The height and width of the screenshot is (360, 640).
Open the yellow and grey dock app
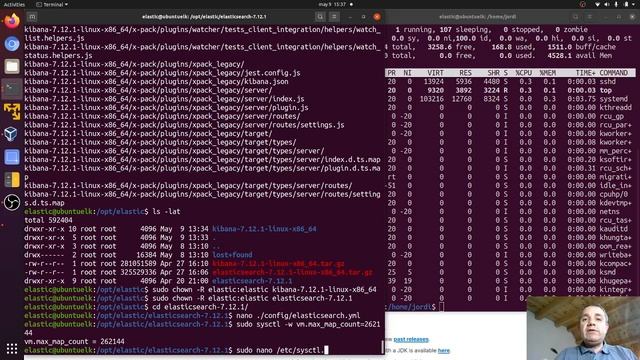[x=12, y=180]
